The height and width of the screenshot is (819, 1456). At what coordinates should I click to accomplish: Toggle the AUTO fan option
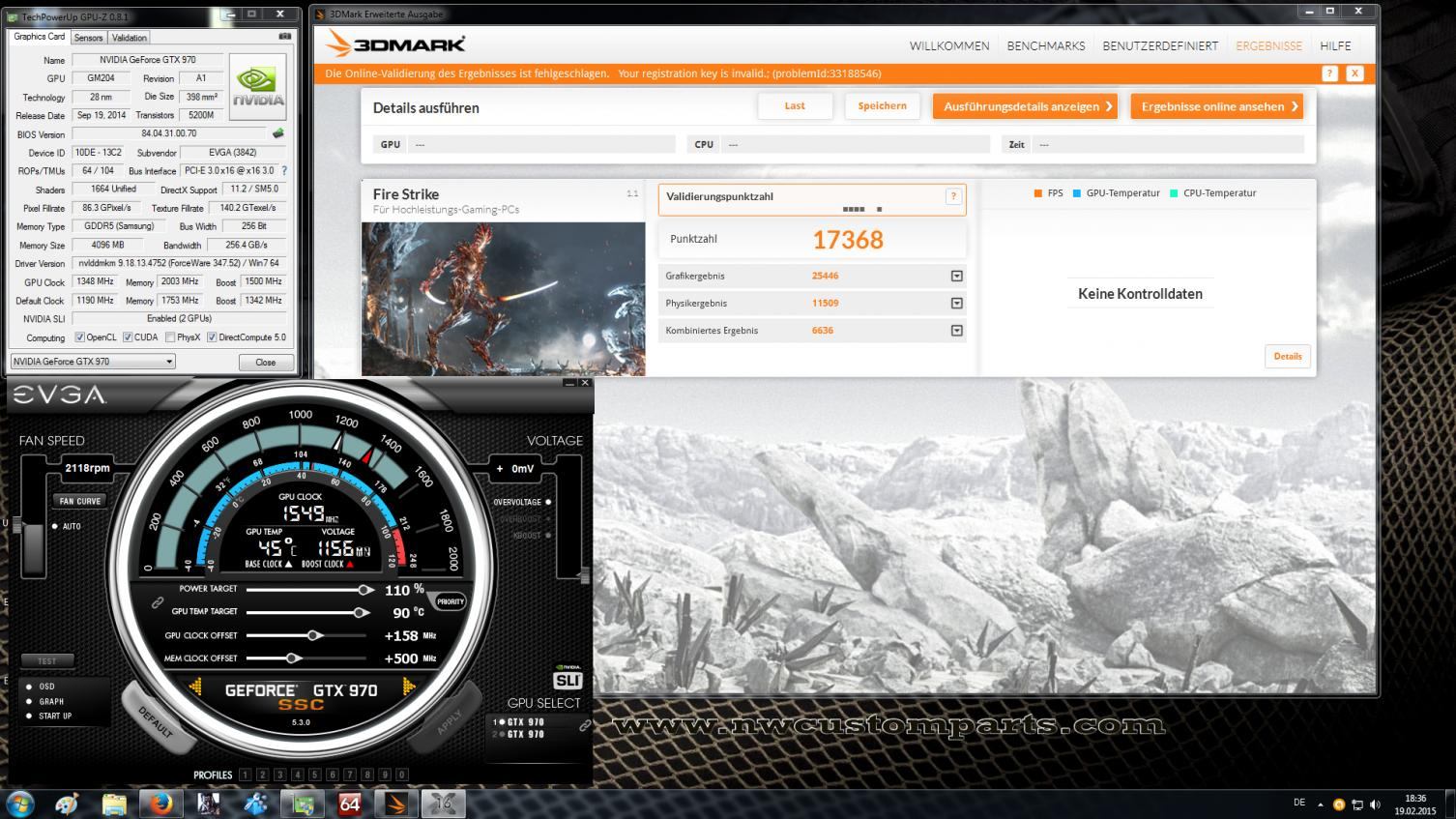tap(56, 526)
